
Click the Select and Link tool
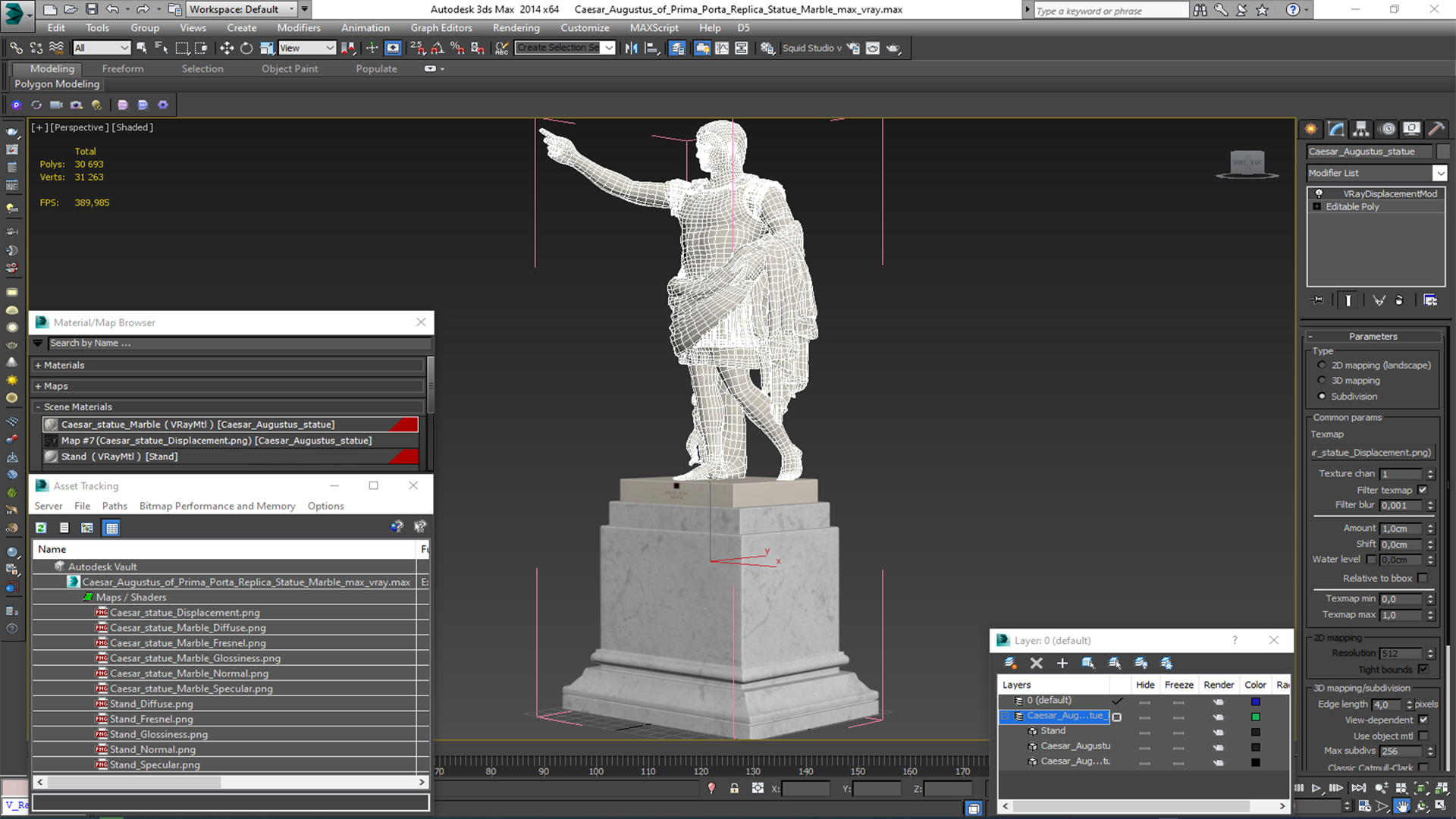[16, 48]
